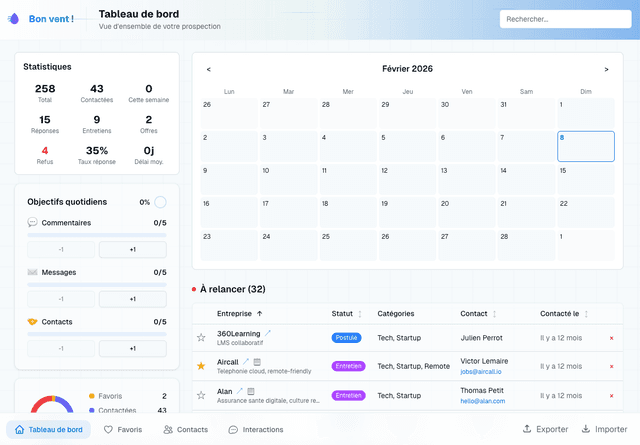Click the Messages goal progress bar
This screenshot has width=640, height=445.
point(97,285)
